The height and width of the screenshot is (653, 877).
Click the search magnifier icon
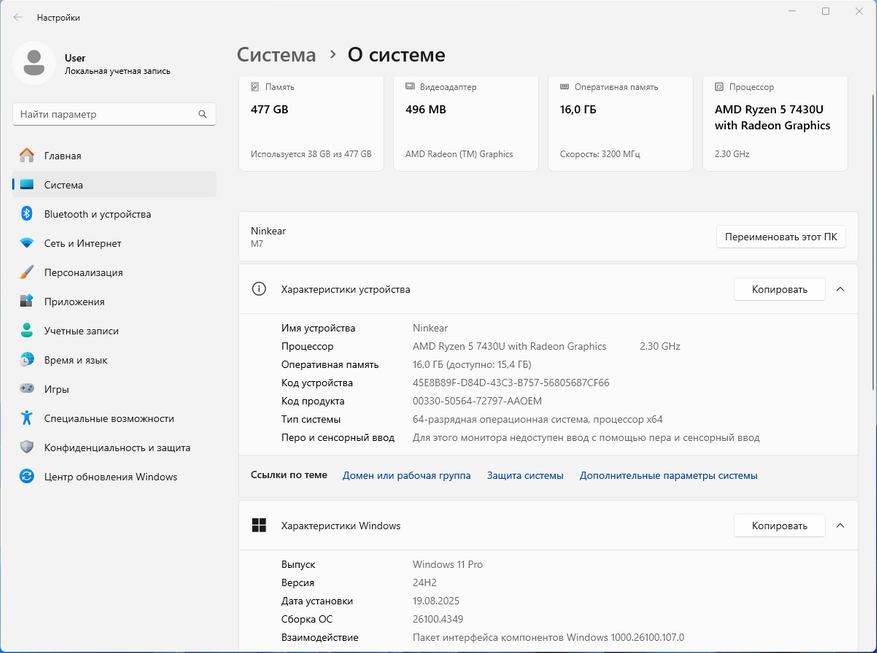(203, 114)
